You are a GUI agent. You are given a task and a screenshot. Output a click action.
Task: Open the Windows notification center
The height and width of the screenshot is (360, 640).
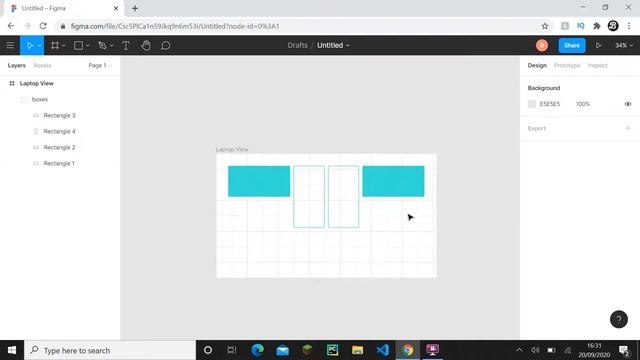(x=624, y=350)
